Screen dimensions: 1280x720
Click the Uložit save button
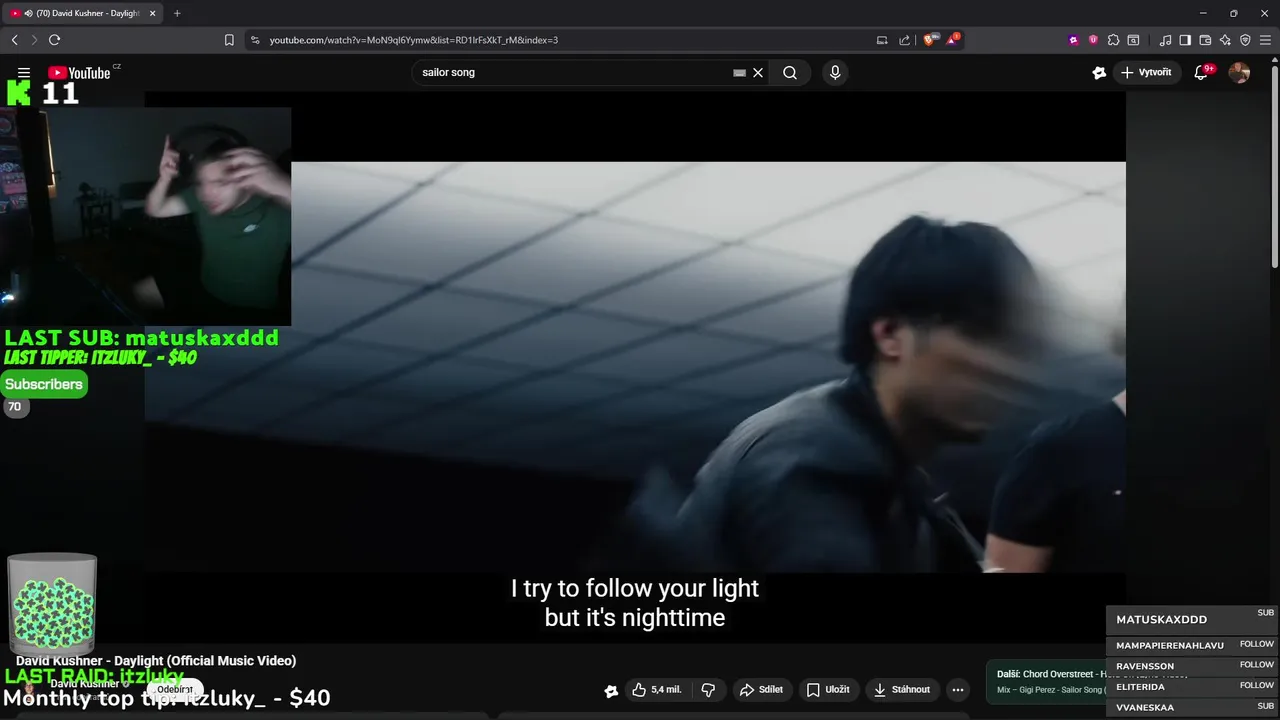pos(828,690)
